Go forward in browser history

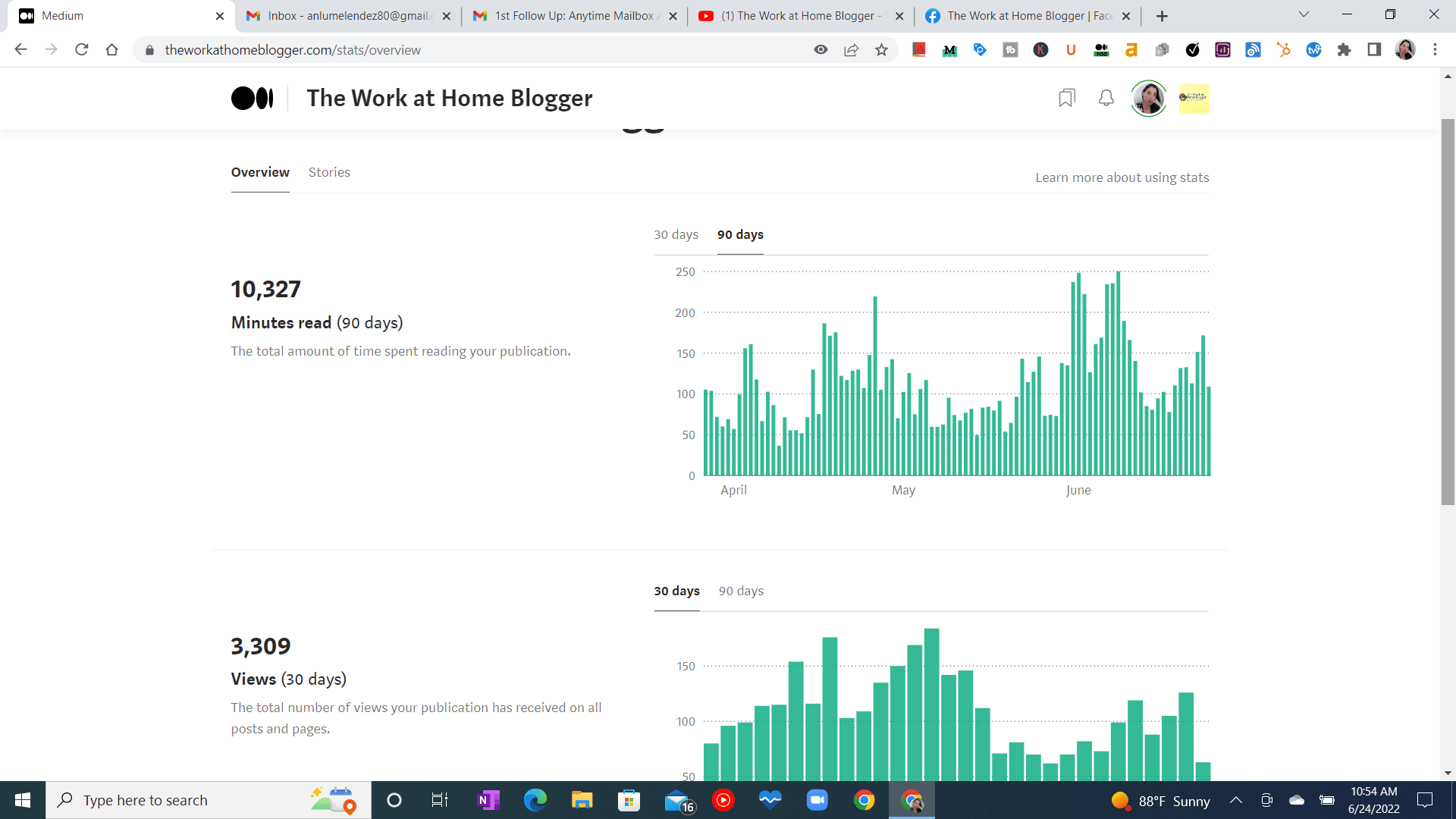[51, 49]
